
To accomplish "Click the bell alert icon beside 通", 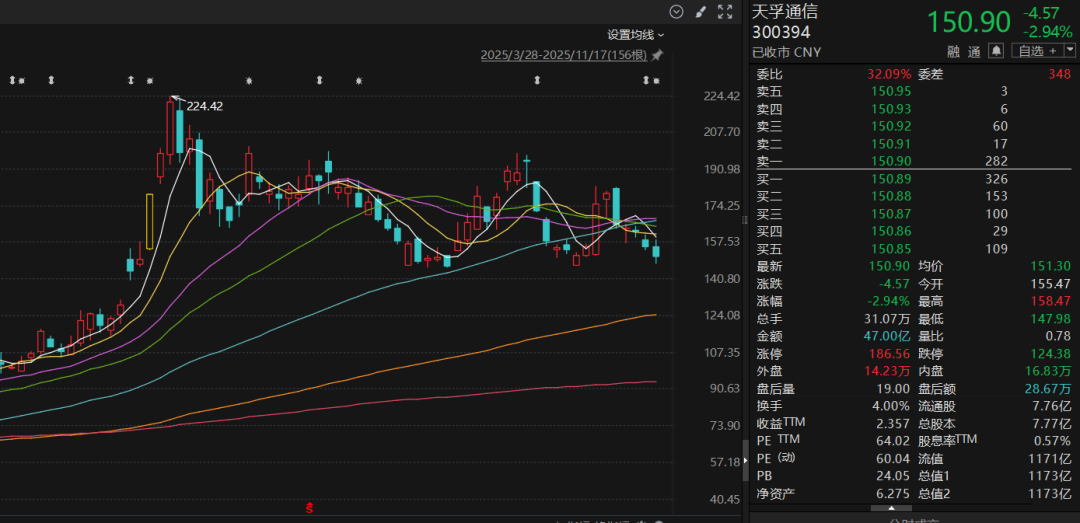I will click(996, 50).
